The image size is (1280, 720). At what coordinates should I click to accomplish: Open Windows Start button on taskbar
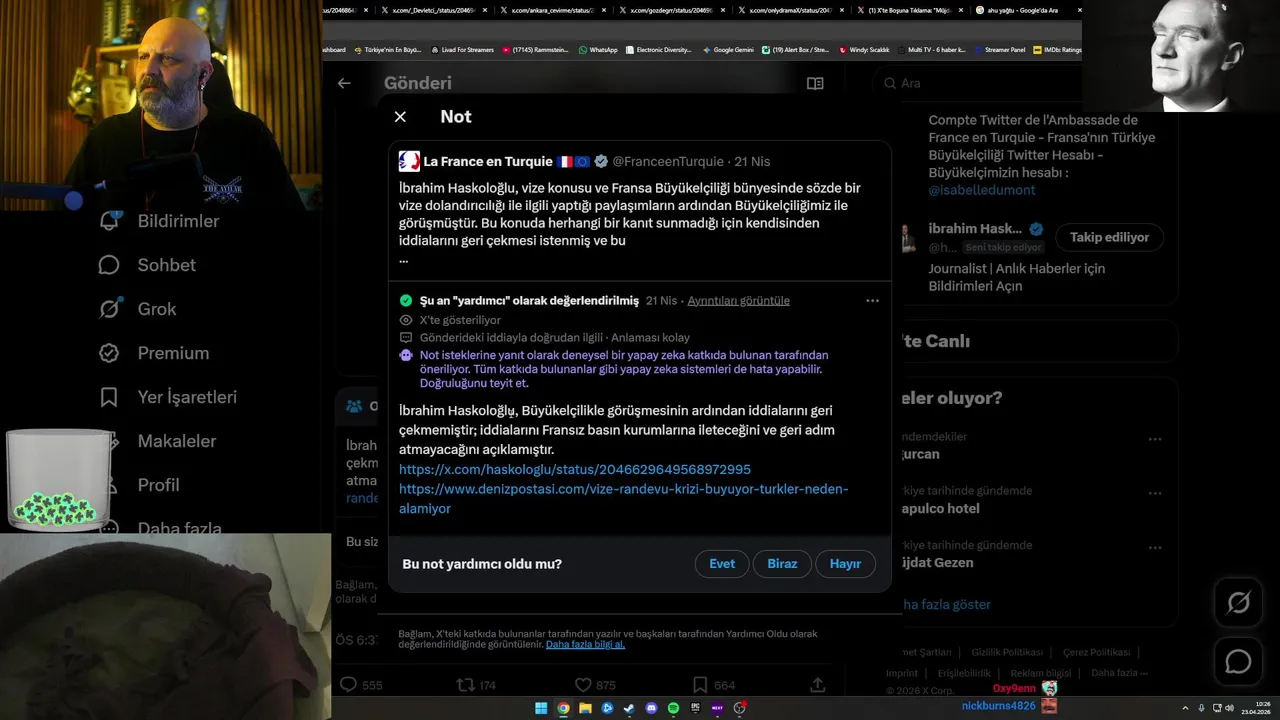(x=541, y=708)
